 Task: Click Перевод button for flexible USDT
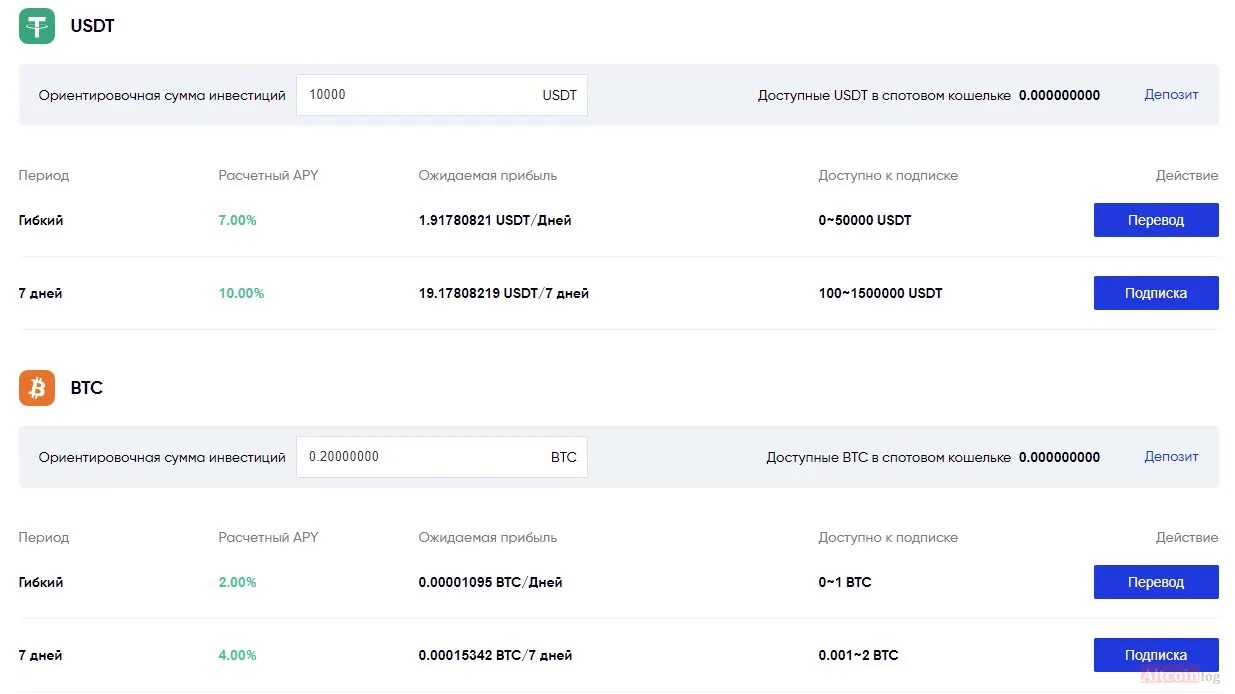tap(1156, 220)
